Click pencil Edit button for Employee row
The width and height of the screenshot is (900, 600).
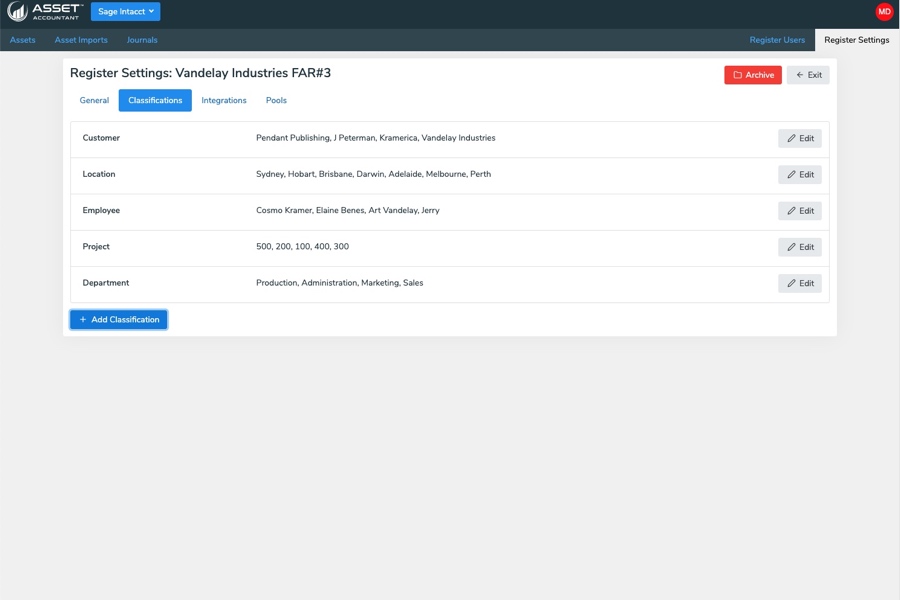click(799, 211)
